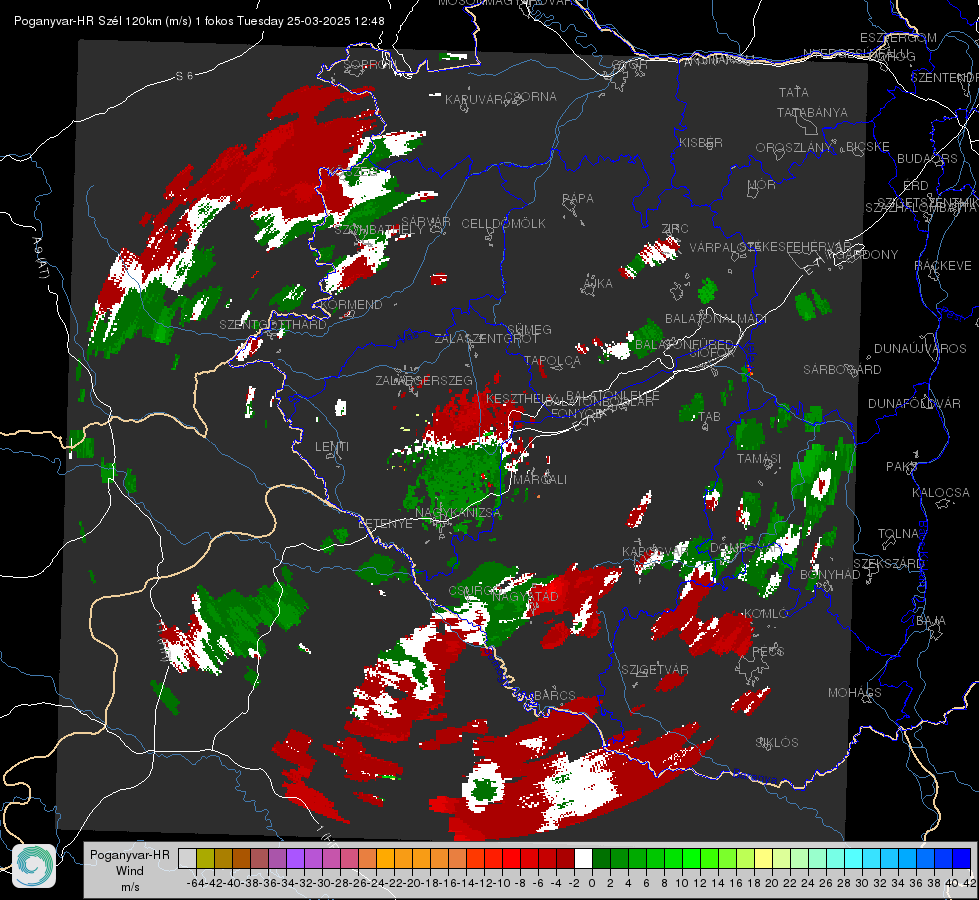Click the 'Poganyvar-HR Wind m/s' legend title
979x900 pixels.
(130, 871)
